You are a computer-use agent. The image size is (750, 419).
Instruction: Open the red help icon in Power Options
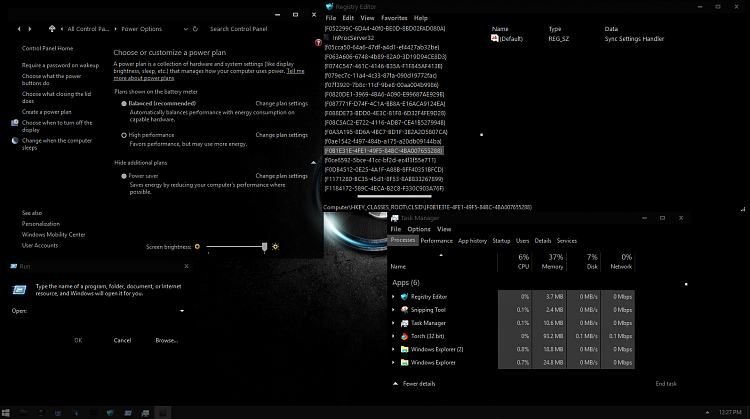pos(318,43)
